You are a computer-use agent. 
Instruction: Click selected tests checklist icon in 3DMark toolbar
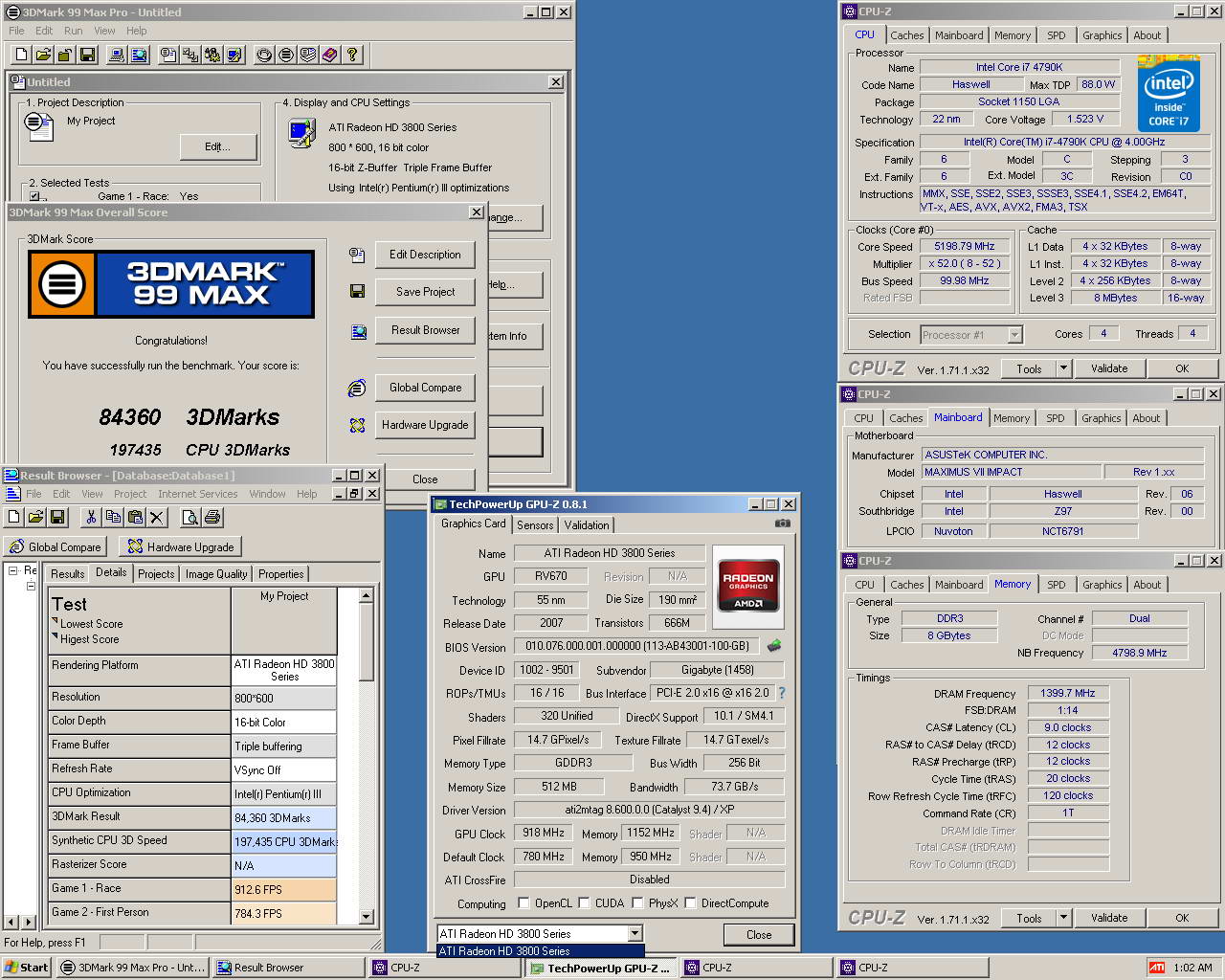pos(190,56)
